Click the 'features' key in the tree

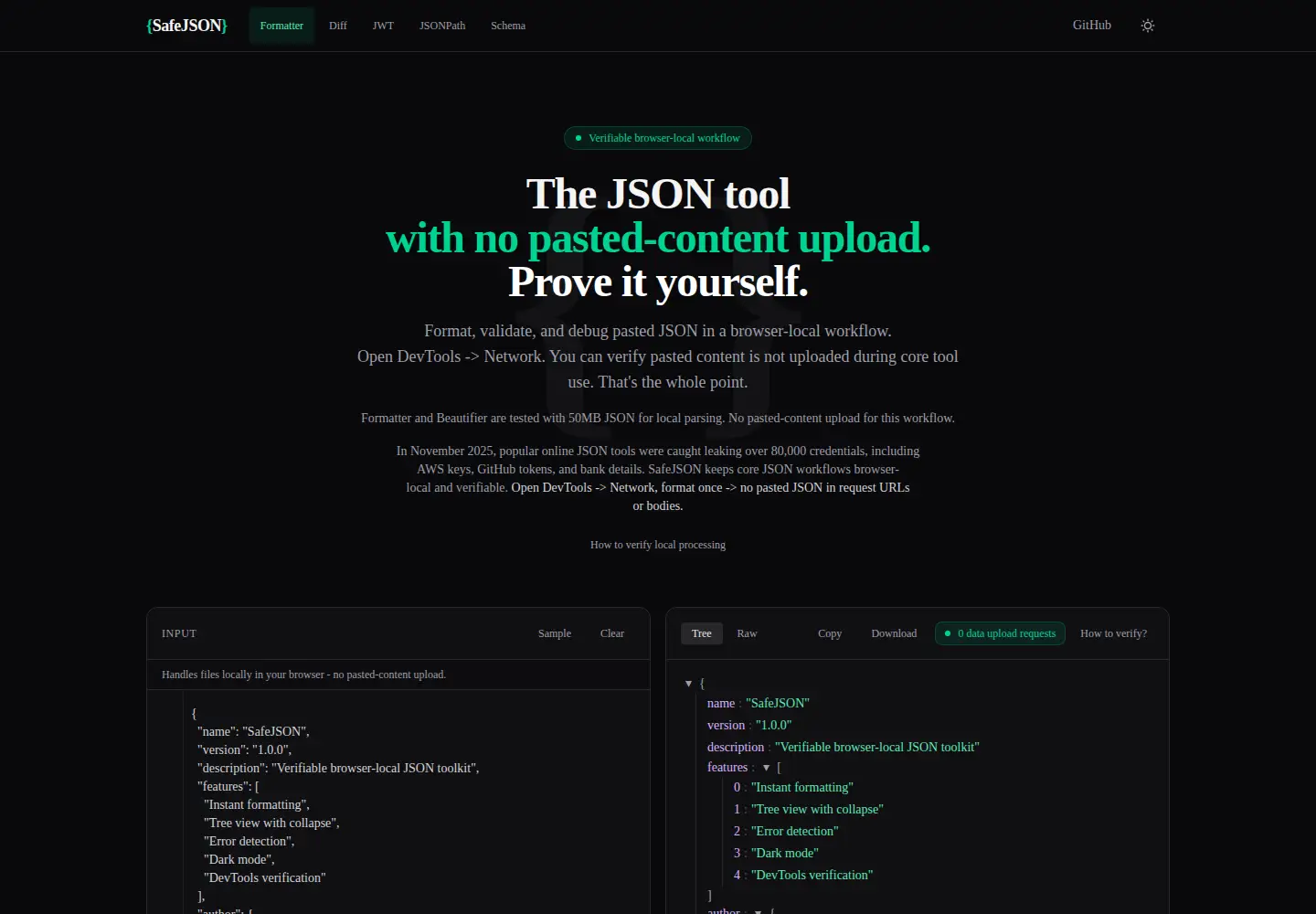tap(727, 767)
